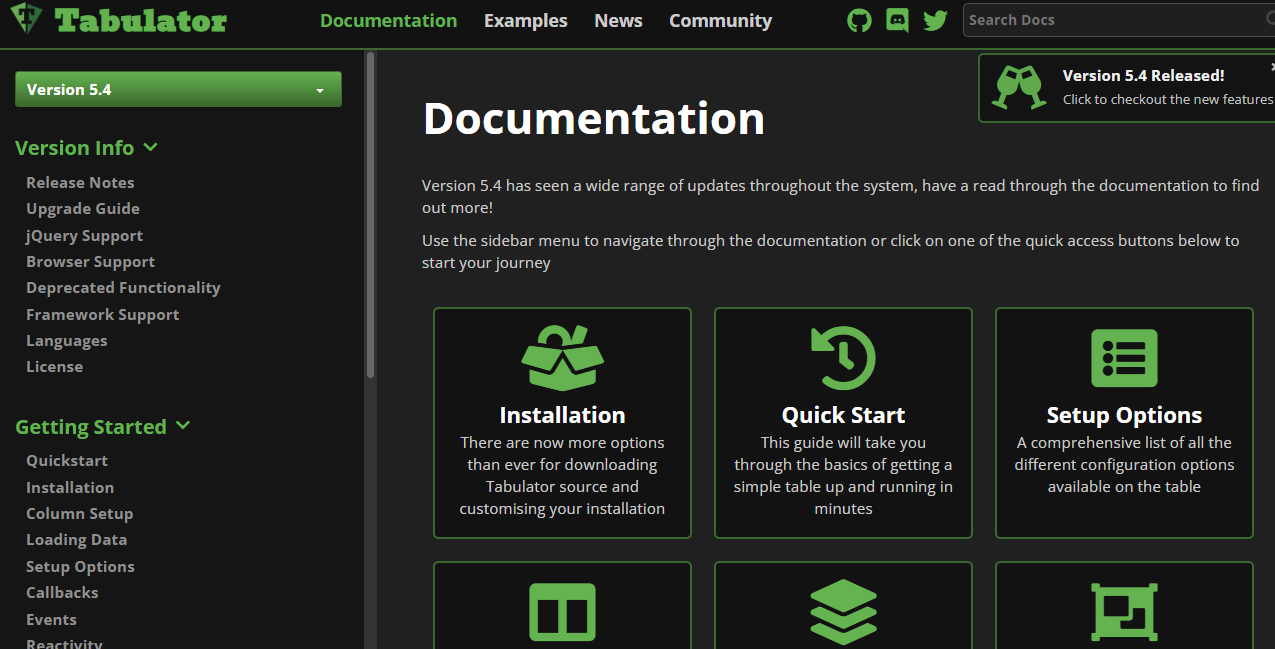The height and width of the screenshot is (649, 1275).
Task: Open the Discord icon link
Action: pos(897,20)
